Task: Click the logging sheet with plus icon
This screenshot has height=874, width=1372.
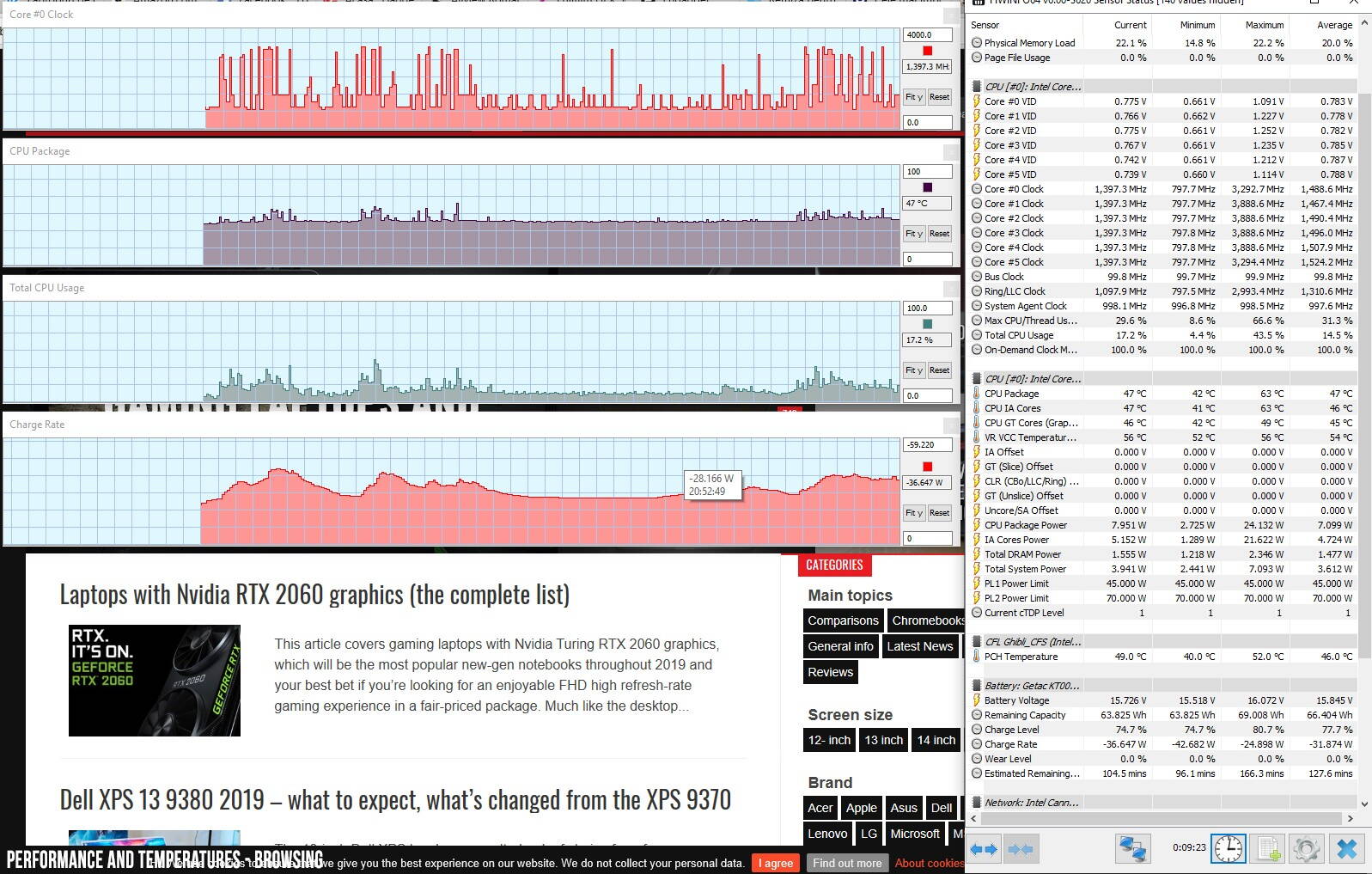Action: pos(1268,849)
